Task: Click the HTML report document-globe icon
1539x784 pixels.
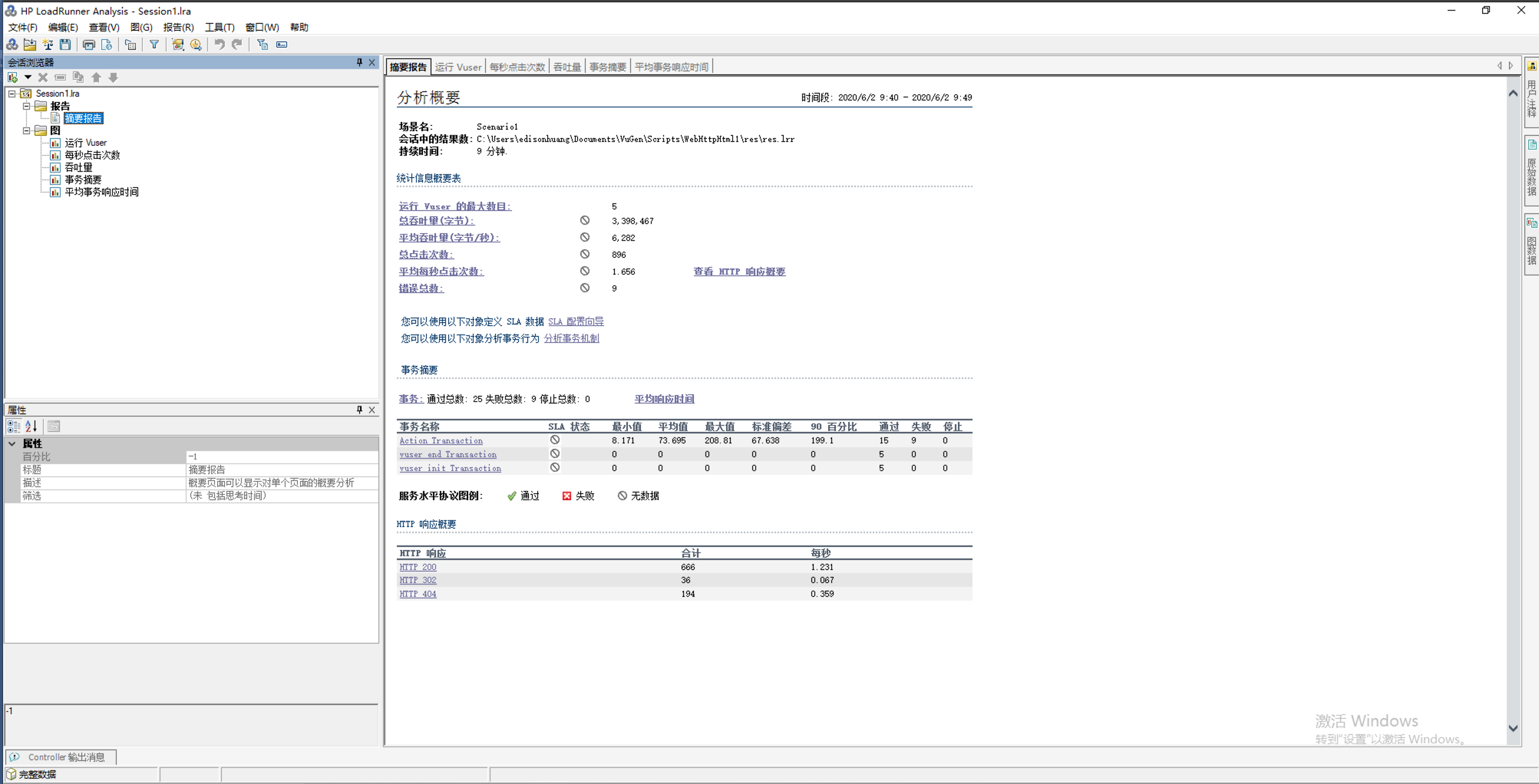Action: point(107,45)
